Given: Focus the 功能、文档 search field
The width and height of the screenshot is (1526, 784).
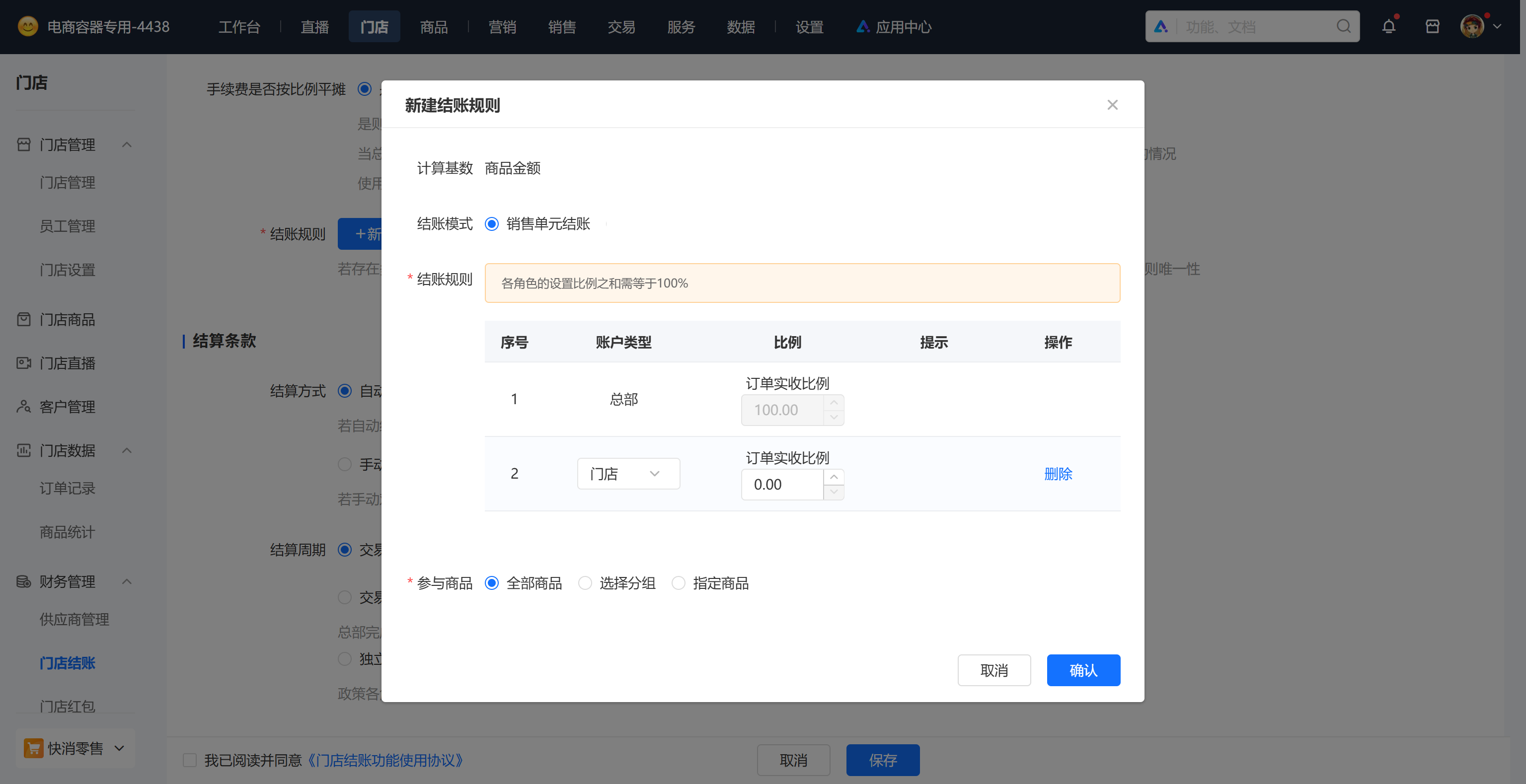Looking at the screenshot, I should pos(1253,27).
